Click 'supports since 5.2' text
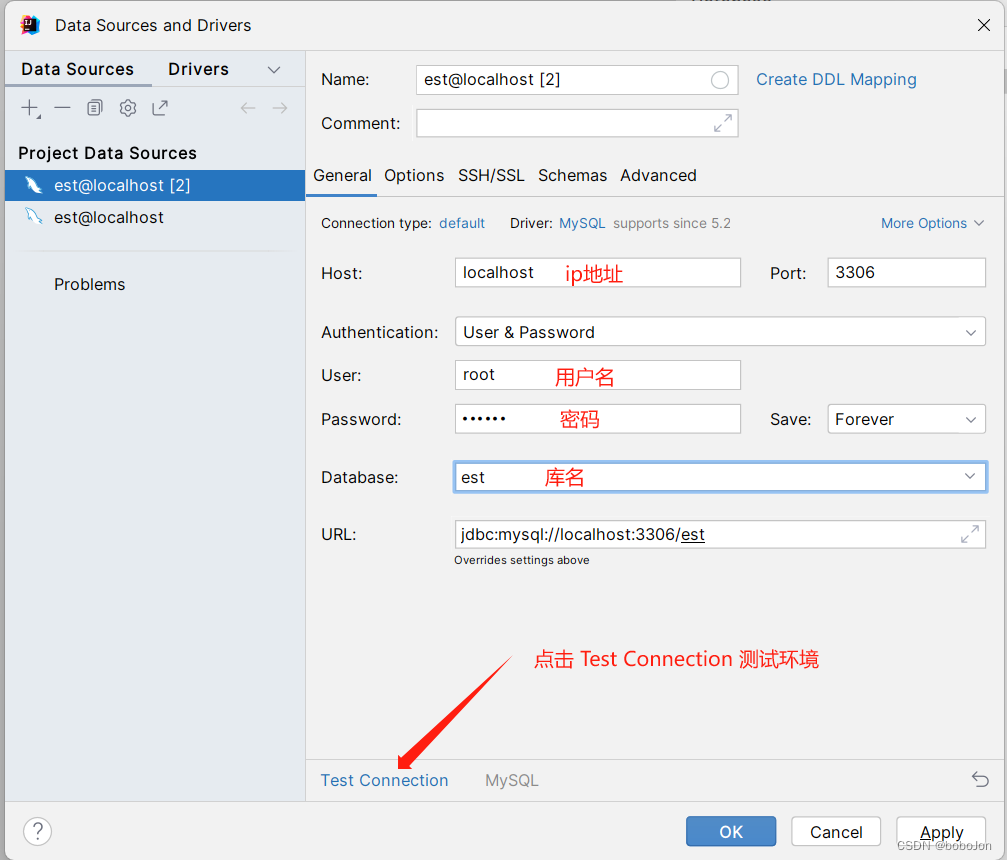Screen dimensions: 1007x860 point(672,223)
